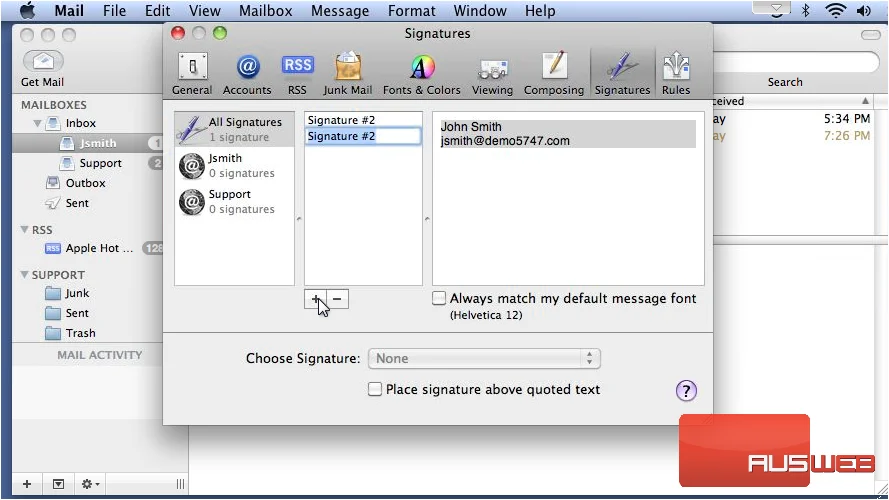The height and width of the screenshot is (500, 889).
Task: Open Fonts & Colors preferences pane
Action: pyautogui.click(x=422, y=74)
